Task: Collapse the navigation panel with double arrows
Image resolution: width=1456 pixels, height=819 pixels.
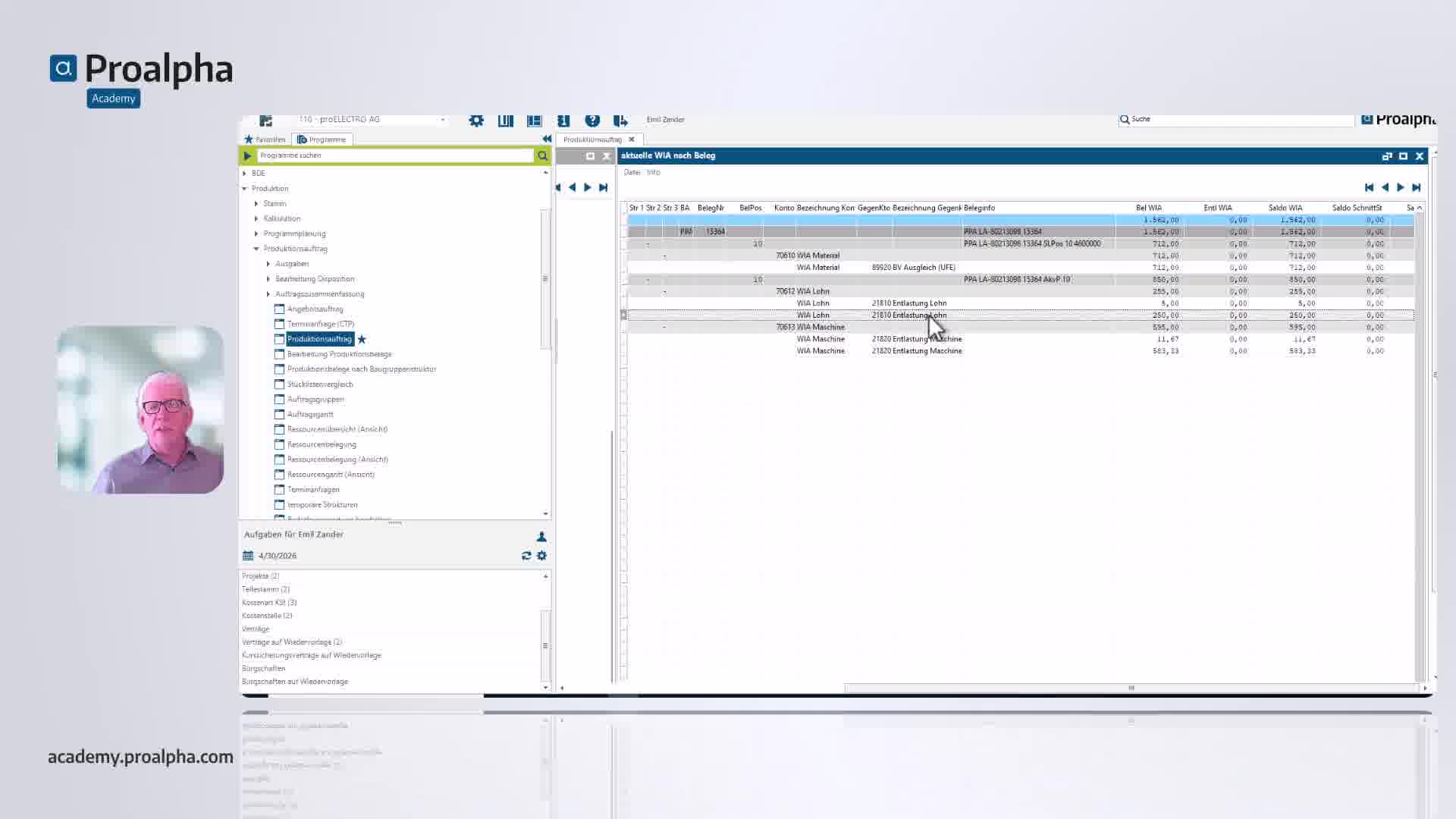Action: (547, 139)
